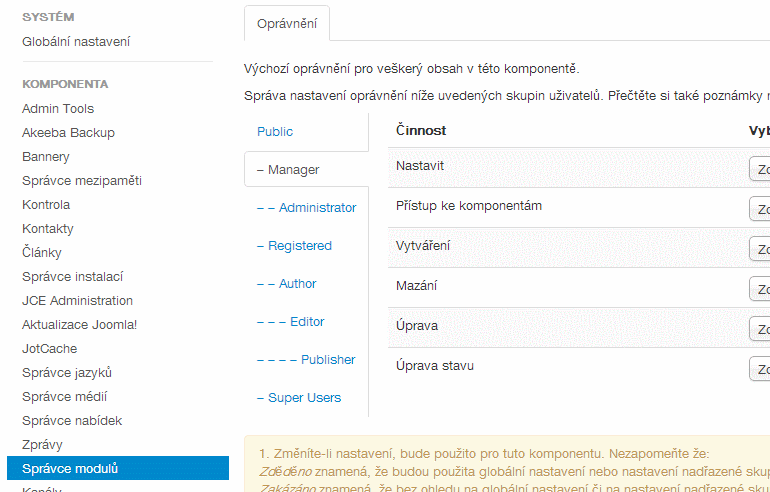Click Akeeba Backup in the sidebar
This screenshot has width=770, height=492.
tap(68, 133)
